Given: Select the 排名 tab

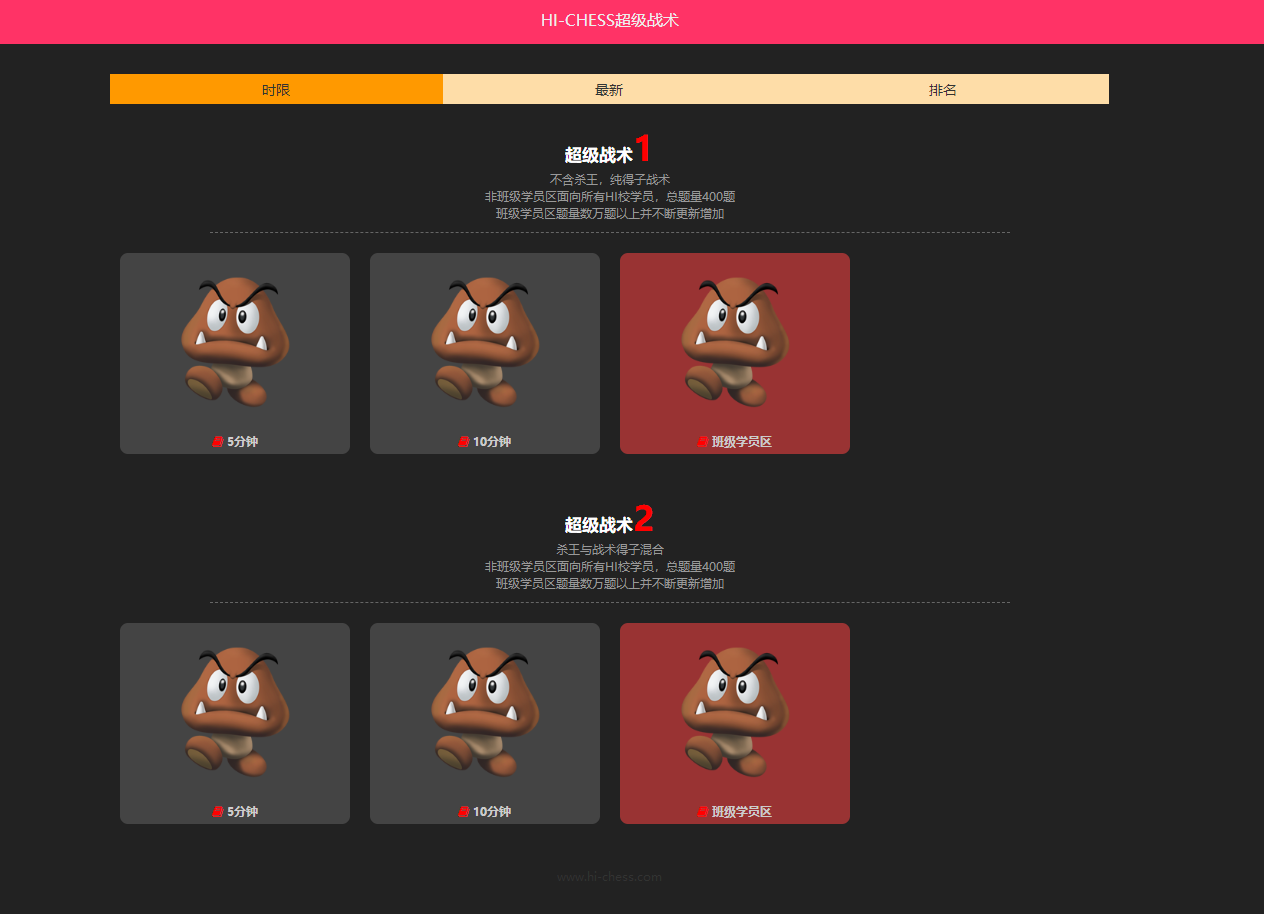Looking at the screenshot, I should click(942, 89).
